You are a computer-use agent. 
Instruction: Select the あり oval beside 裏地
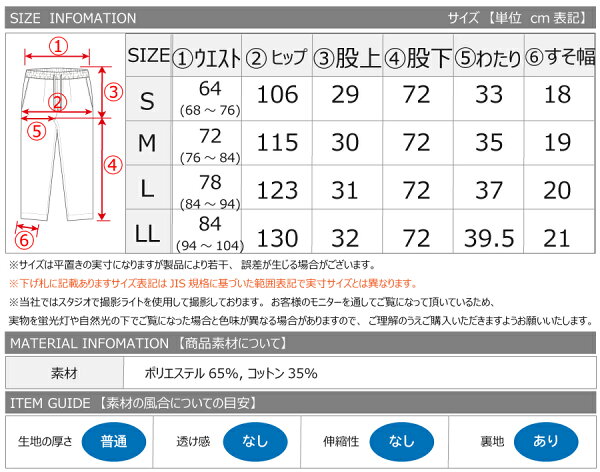point(545,442)
